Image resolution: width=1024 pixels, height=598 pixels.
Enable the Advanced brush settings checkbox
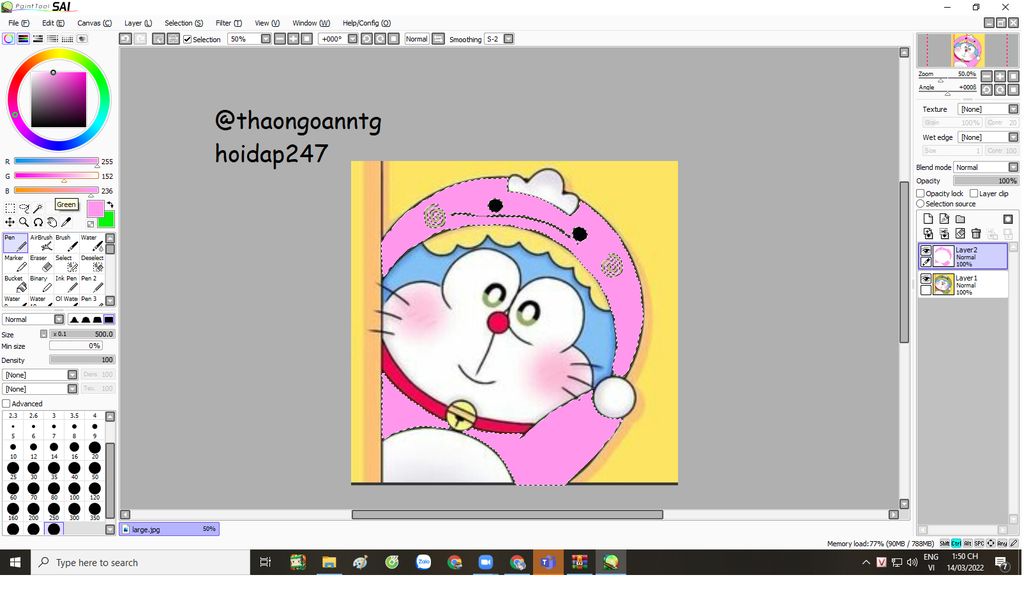click(x=7, y=404)
